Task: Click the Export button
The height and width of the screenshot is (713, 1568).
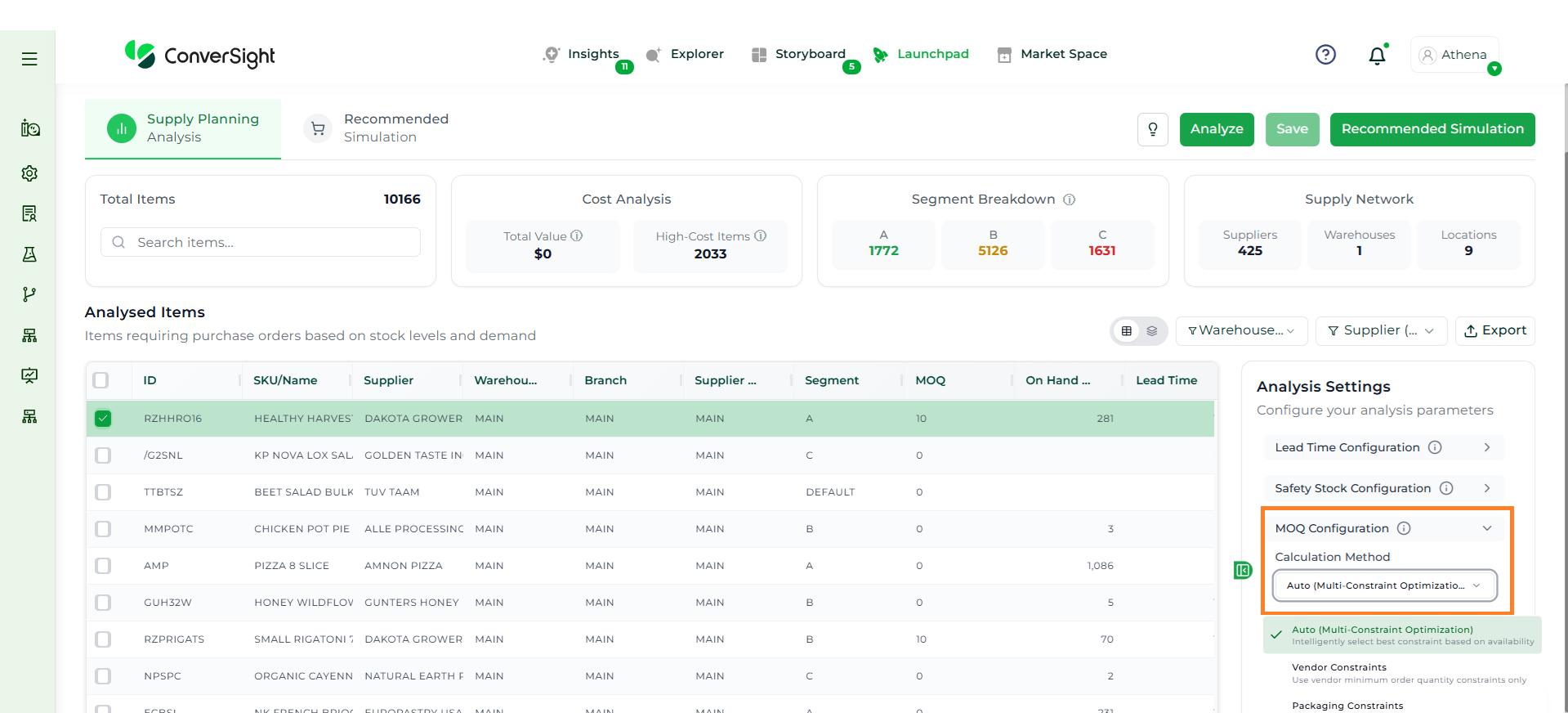Action: click(x=1494, y=330)
